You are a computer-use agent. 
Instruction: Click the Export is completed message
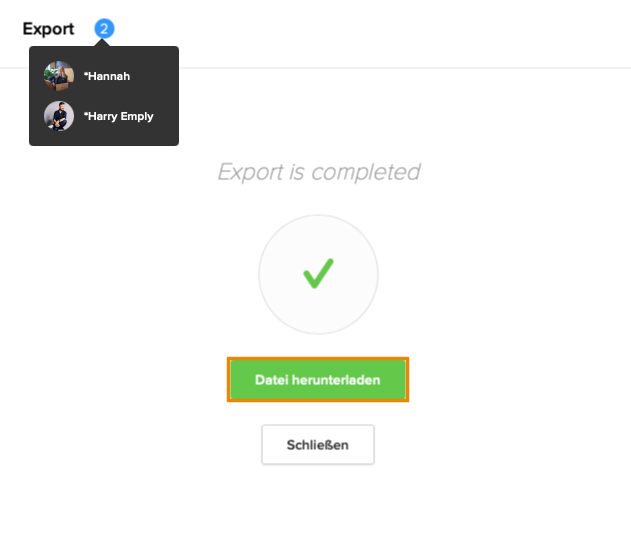pos(319,172)
